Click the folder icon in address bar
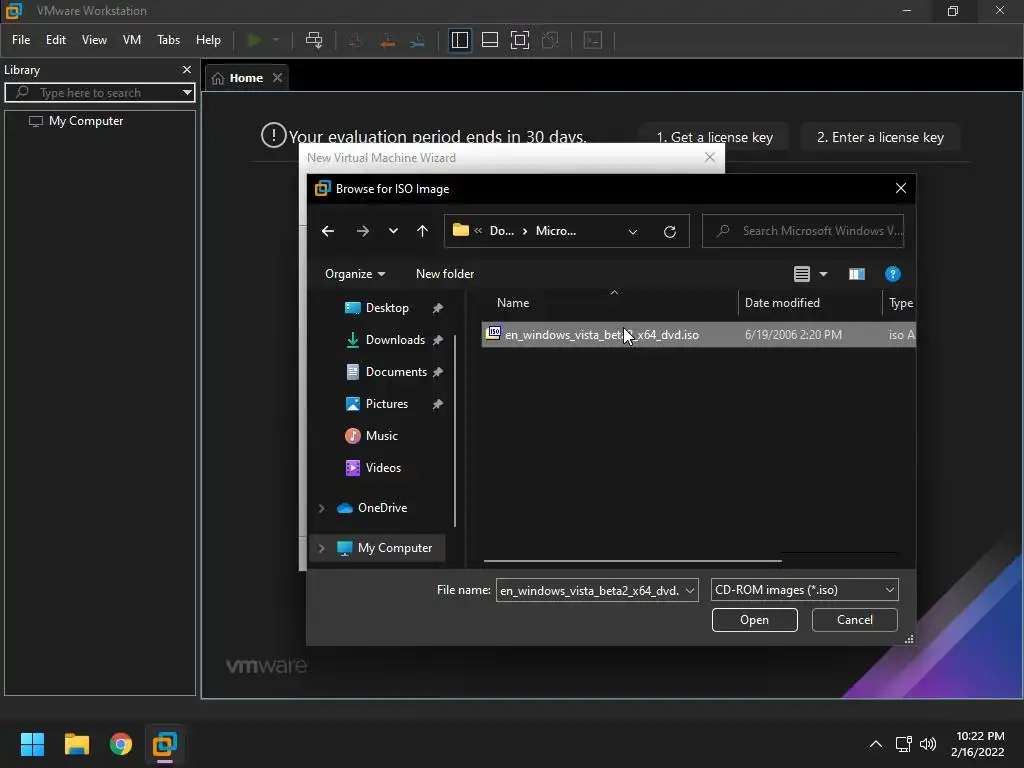 (461, 231)
